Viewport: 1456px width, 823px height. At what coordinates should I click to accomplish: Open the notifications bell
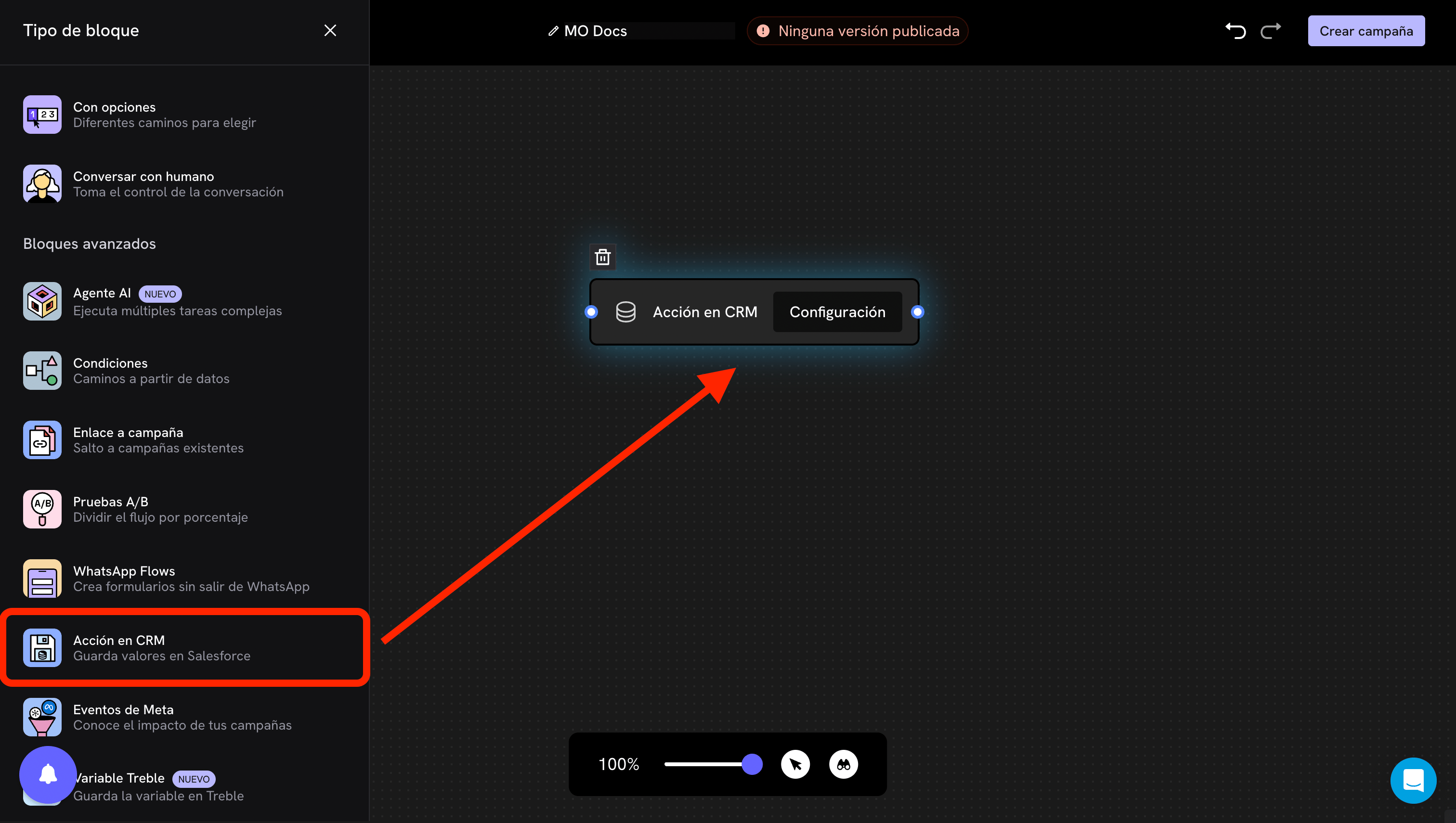(48, 774)
